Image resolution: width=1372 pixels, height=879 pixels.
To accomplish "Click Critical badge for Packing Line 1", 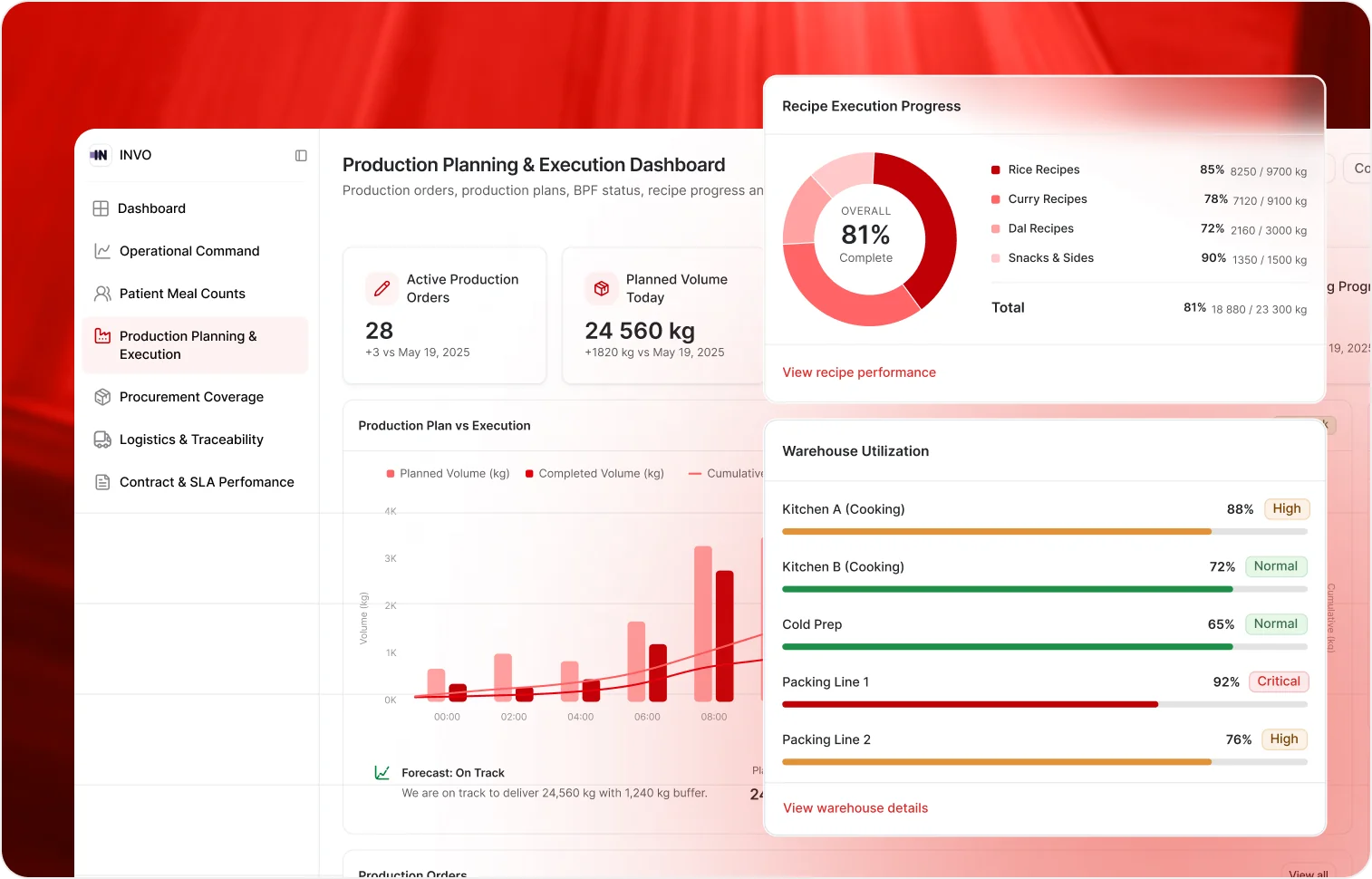I will click(1279, 681).
